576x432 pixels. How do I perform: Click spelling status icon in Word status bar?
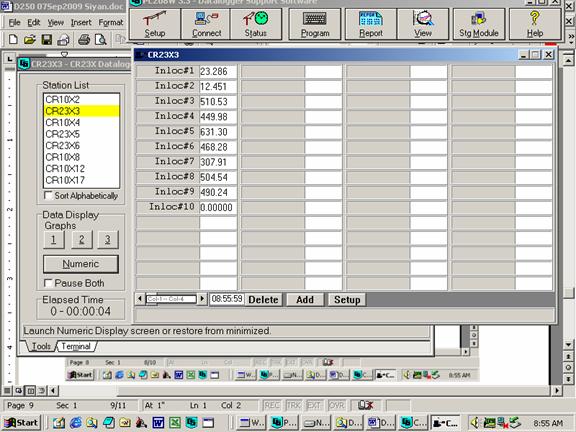point(366,405)
